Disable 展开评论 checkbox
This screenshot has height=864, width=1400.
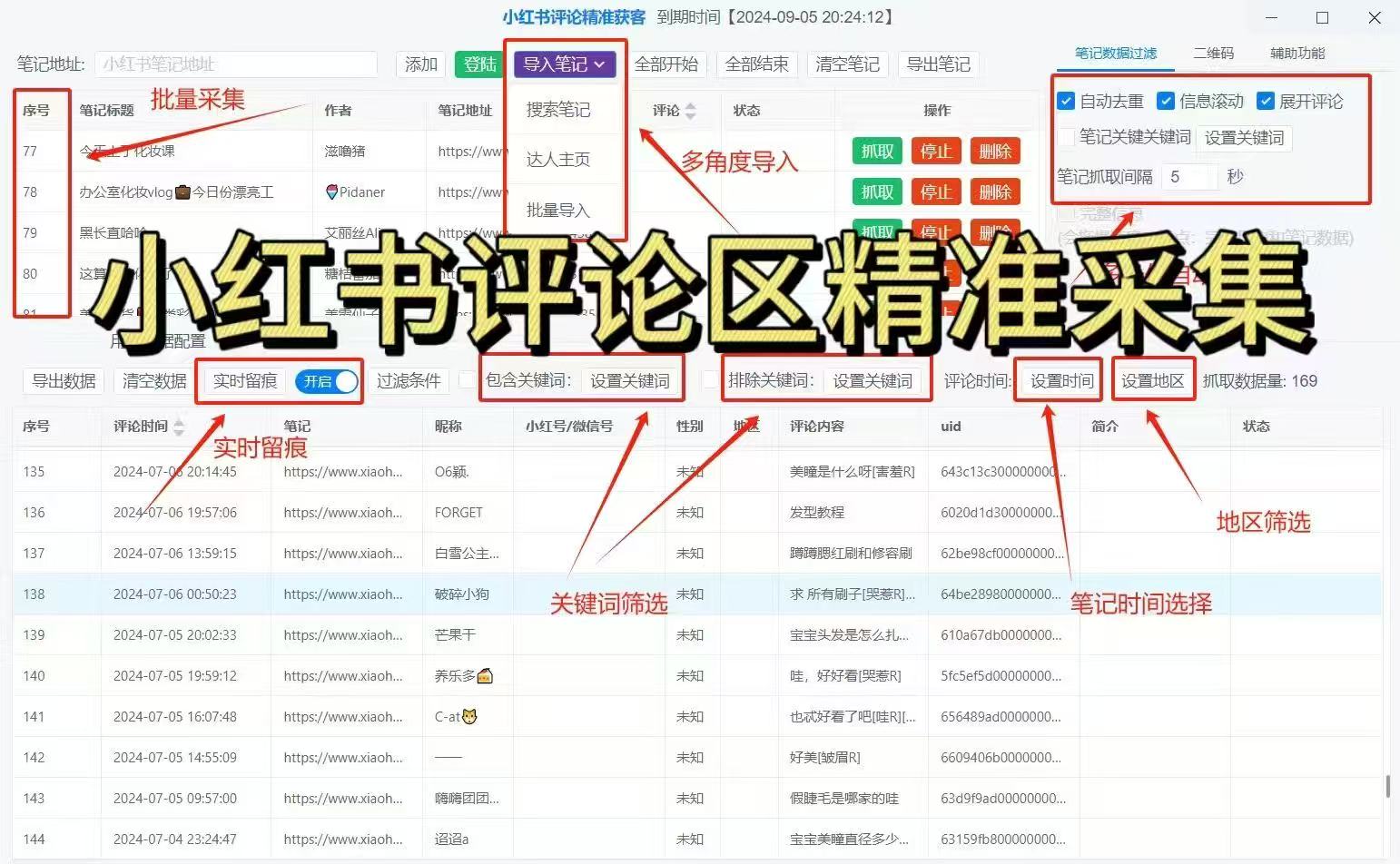pyautogui.click(x=1266, y=102)
